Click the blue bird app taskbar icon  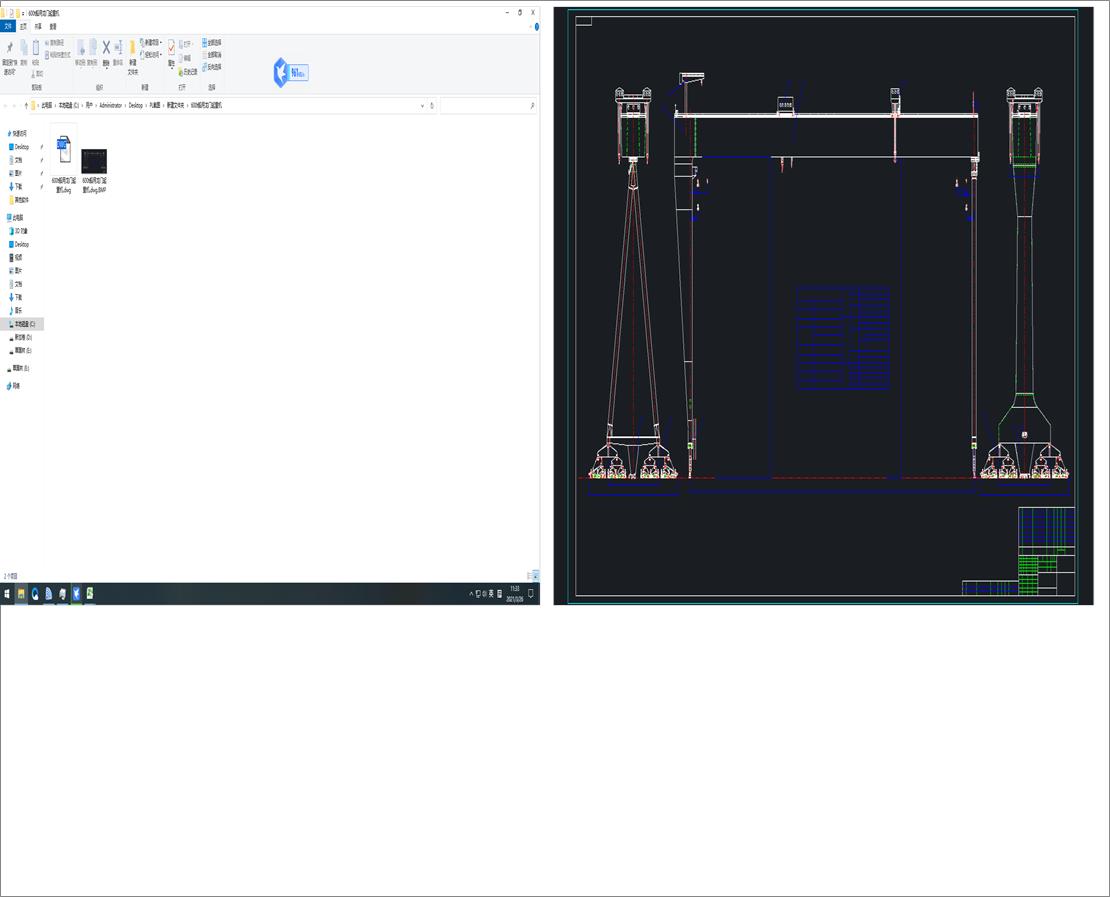76,594
